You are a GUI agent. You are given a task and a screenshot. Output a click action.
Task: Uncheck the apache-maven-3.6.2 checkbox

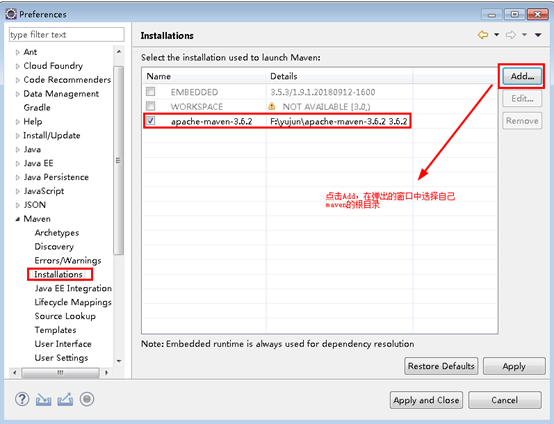coord(151,121)
